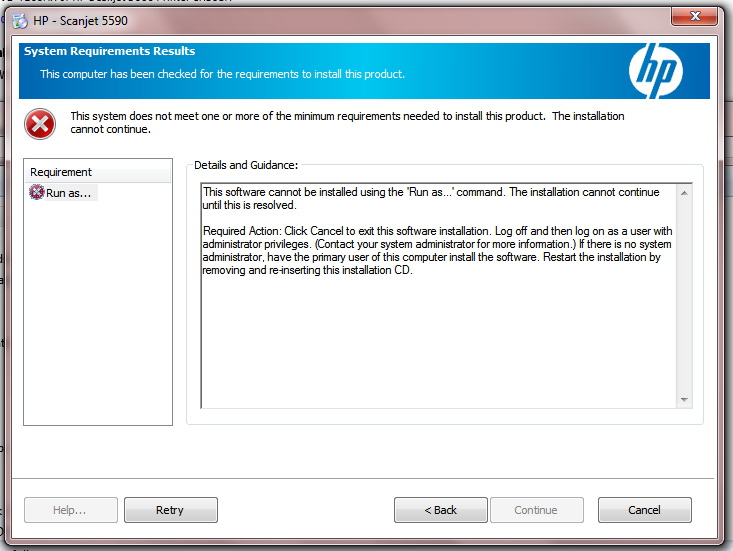Viewport: 733px width, 551px height.
Task: Click the greyed-out Continue button
Action: click(x=536, y=510)
